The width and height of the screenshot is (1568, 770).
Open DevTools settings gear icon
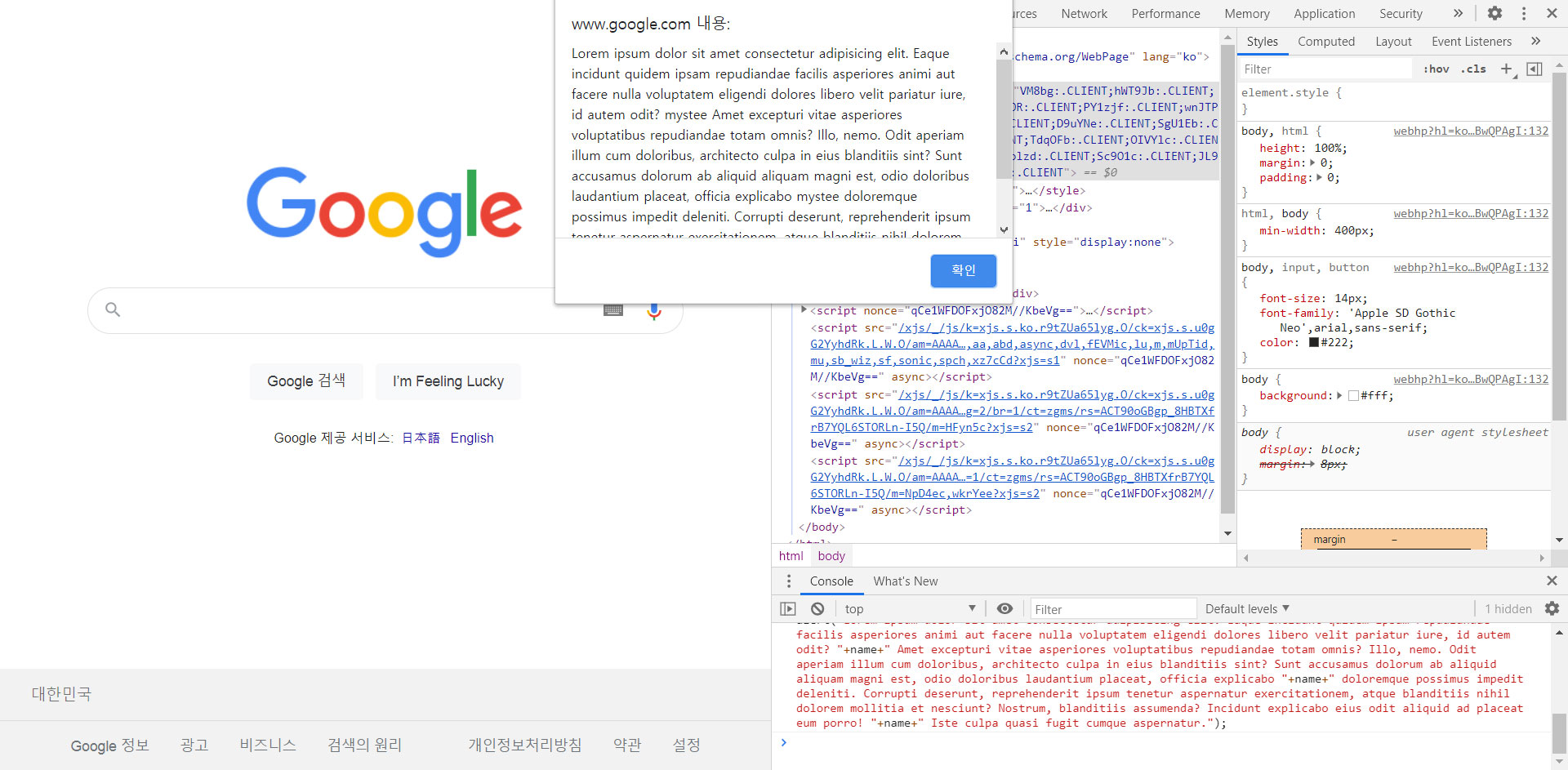1494,13
